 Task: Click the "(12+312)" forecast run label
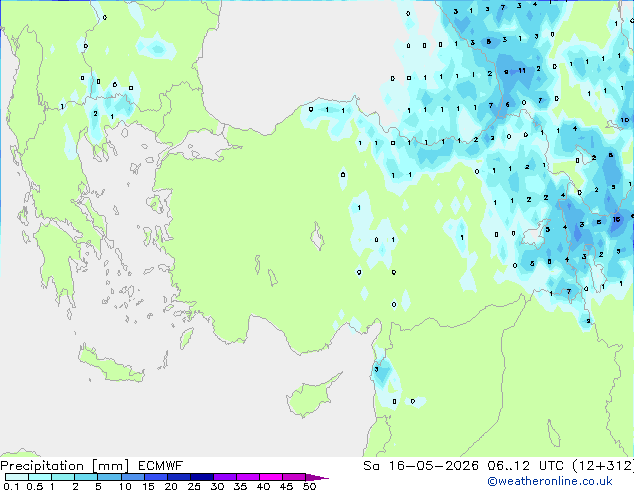(603, 466)
